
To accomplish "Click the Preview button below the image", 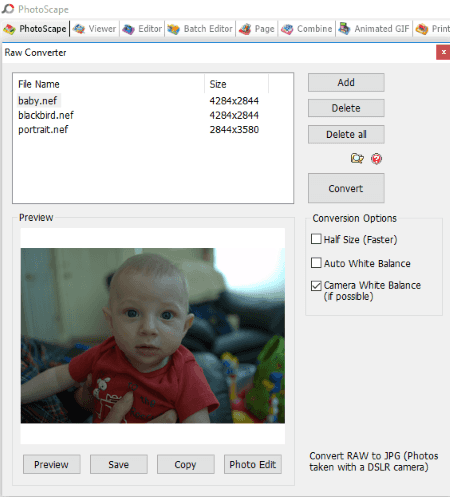I will tap(52, 464).
